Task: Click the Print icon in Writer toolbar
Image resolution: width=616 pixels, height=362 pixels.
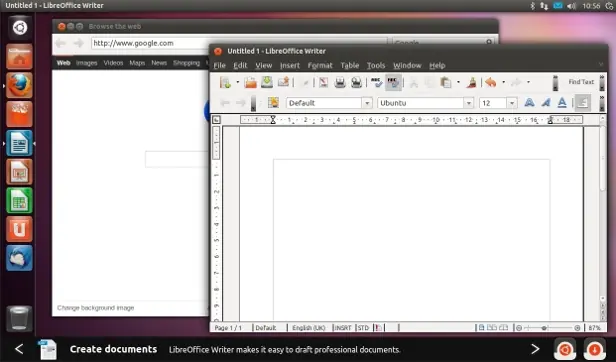Action: (x=340, y=82)
